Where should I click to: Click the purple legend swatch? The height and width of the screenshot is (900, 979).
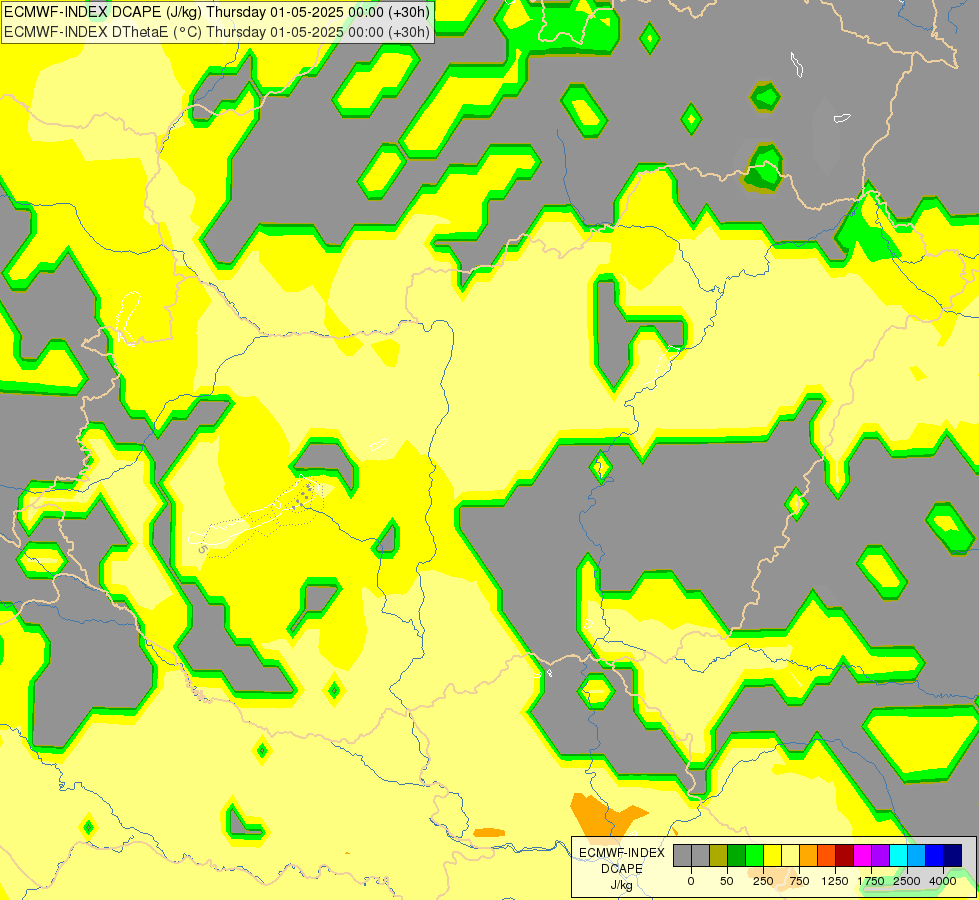(x=880, y=855)
